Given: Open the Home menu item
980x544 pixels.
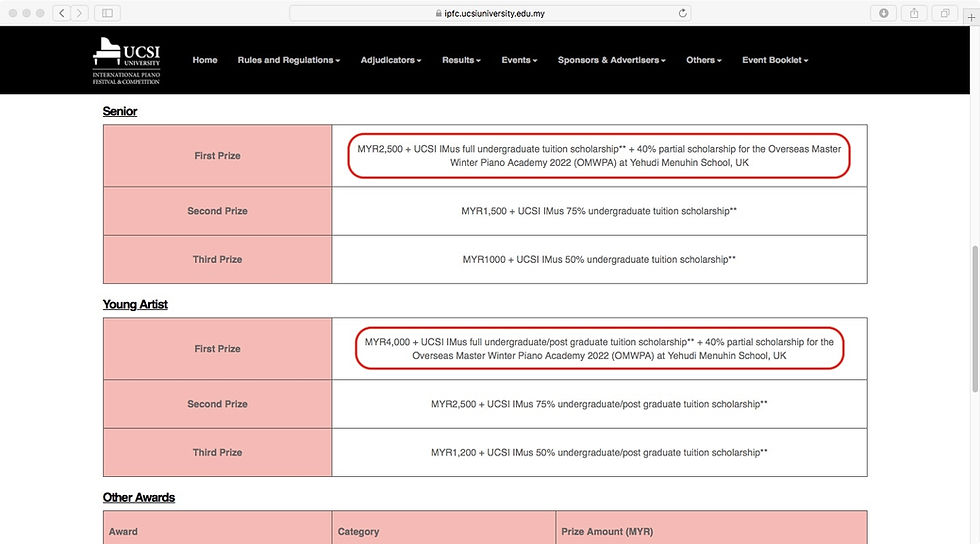Looking at the screenshot, I should (x=205, y=60).
